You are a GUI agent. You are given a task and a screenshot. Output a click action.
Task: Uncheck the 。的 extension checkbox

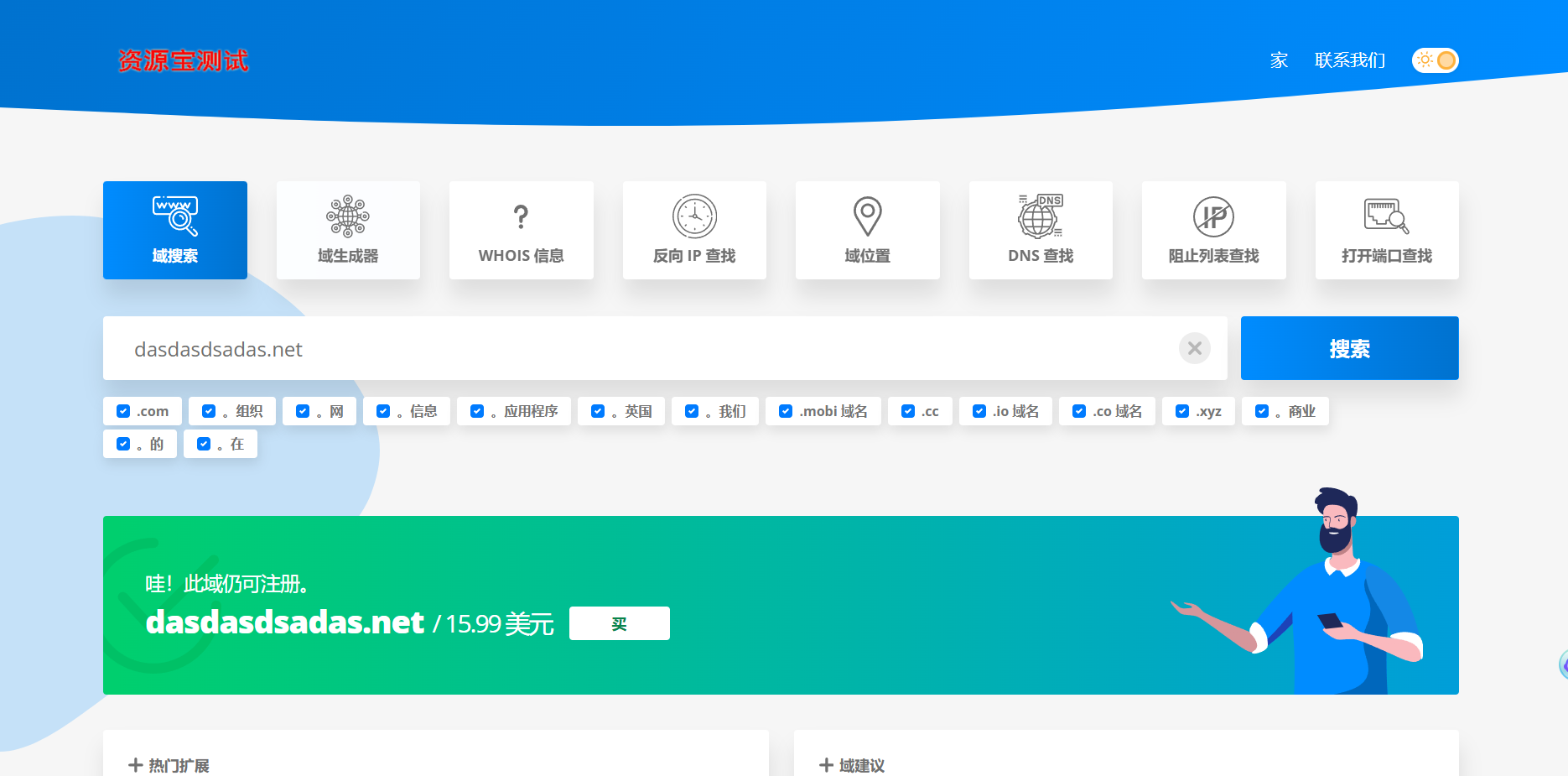pyautogui.click(x=123, y=444)
